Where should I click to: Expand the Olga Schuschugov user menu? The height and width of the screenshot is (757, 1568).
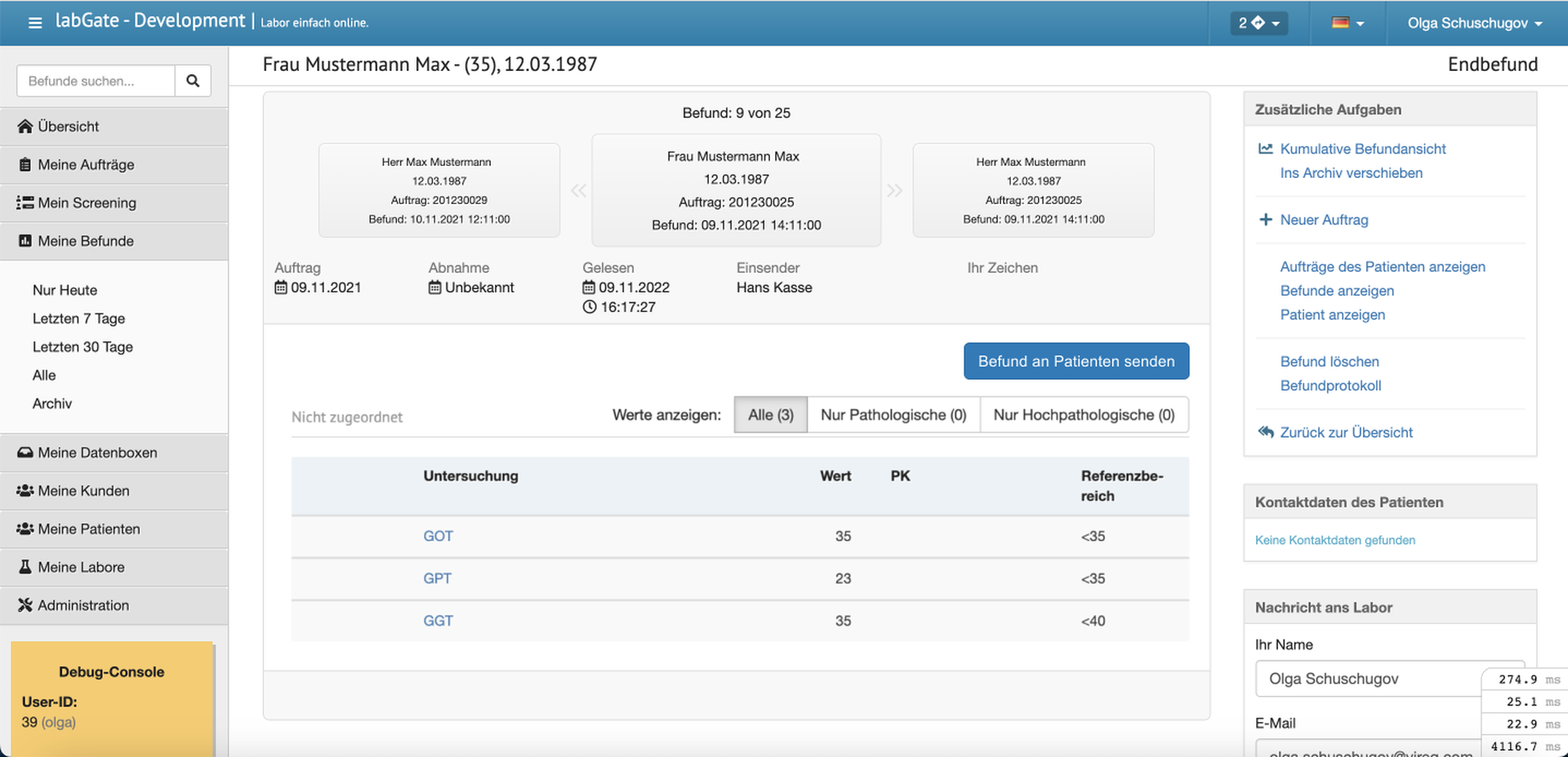tap(1474, 23)
